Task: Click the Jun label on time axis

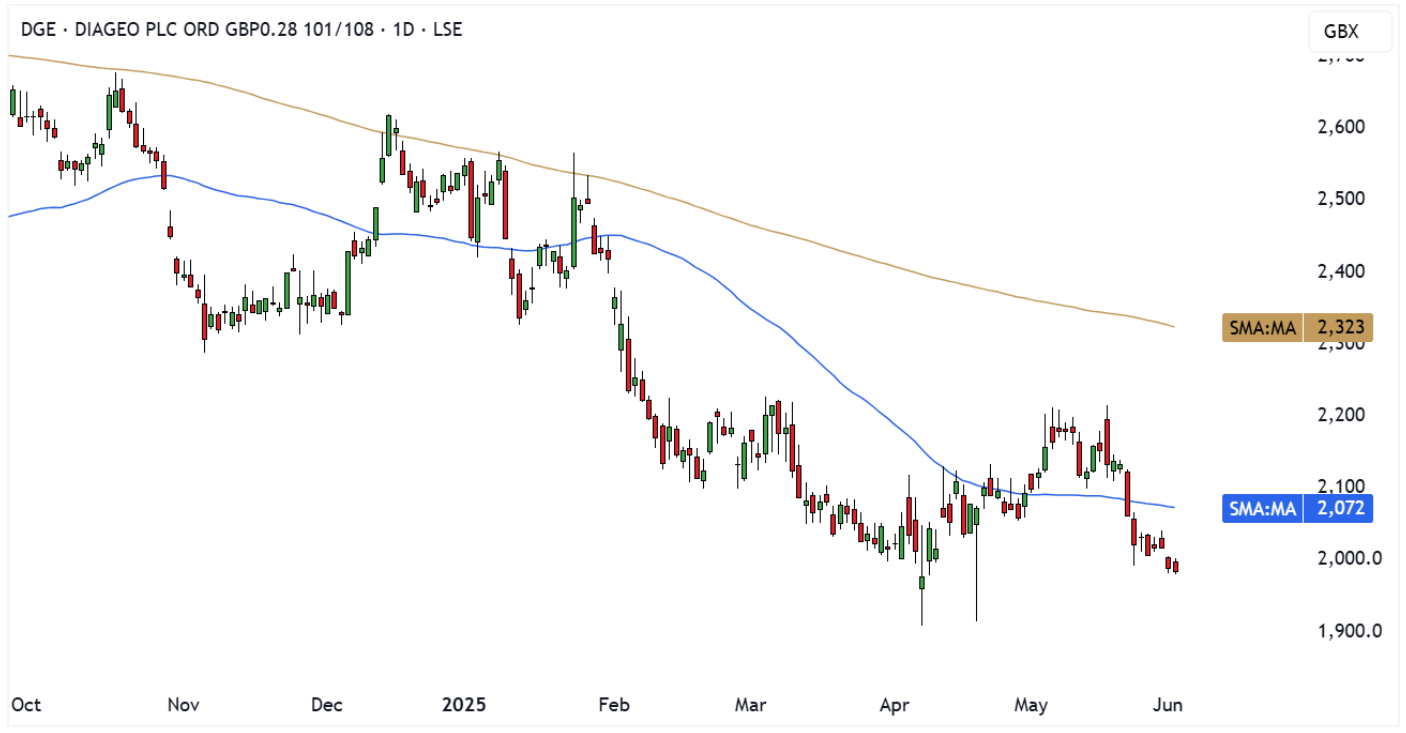Action: (x=1168, y=705)
